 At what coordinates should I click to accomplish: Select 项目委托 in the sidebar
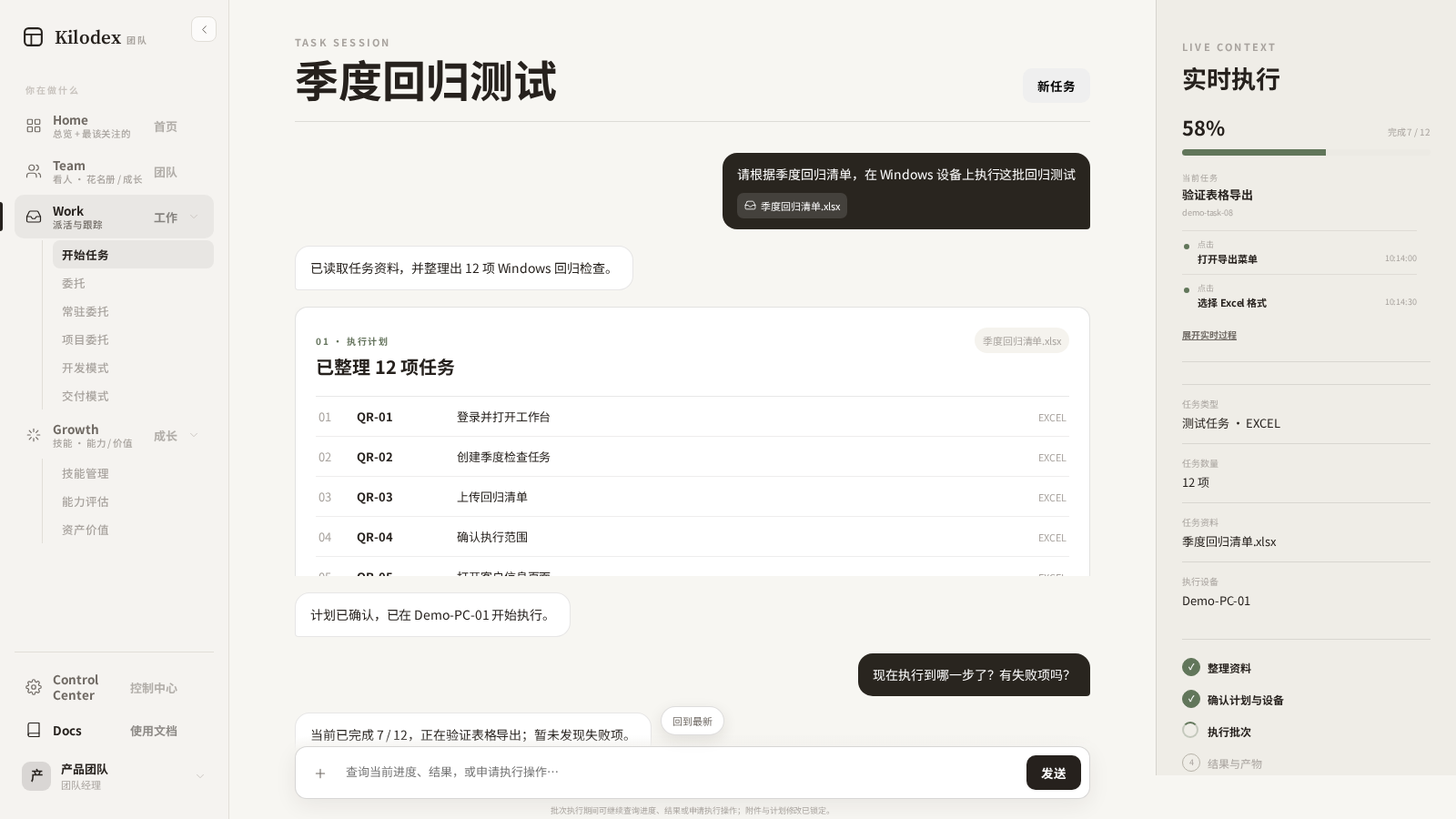coord(133,339)
